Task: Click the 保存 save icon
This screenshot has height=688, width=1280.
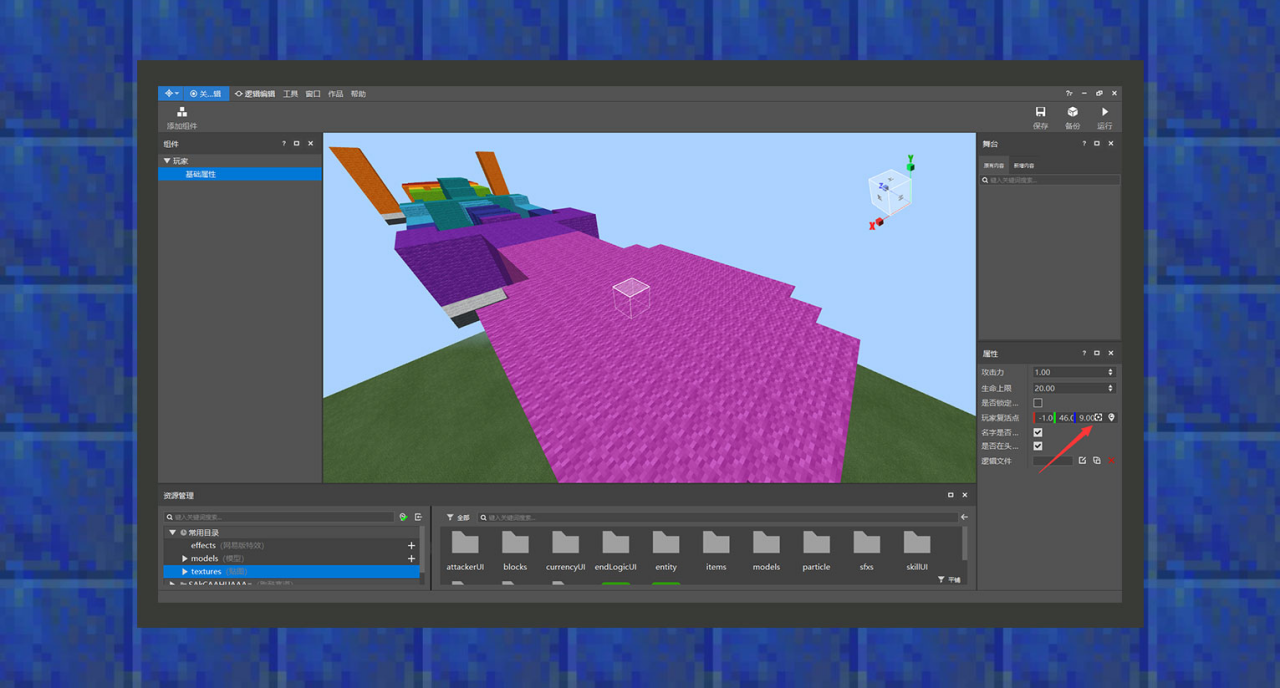Action: pyautogui.click(x=1040, y=112)
